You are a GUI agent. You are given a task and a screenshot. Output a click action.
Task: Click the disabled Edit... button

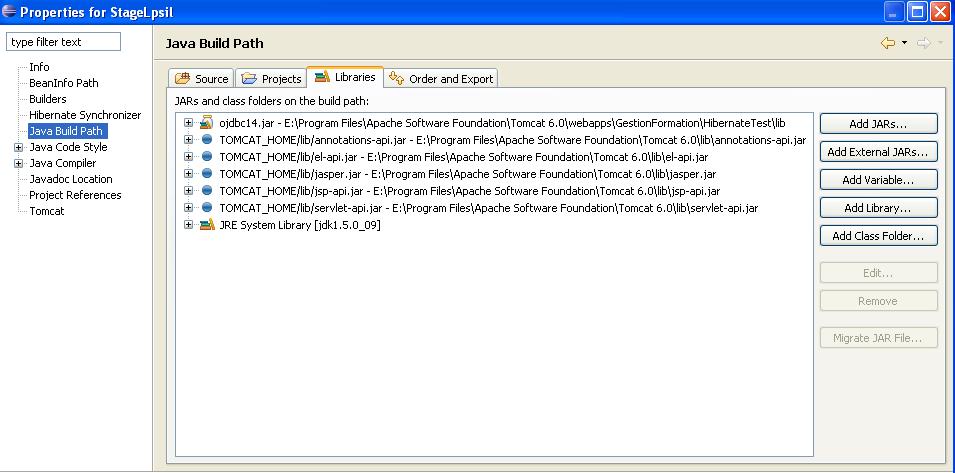[878, 273]
